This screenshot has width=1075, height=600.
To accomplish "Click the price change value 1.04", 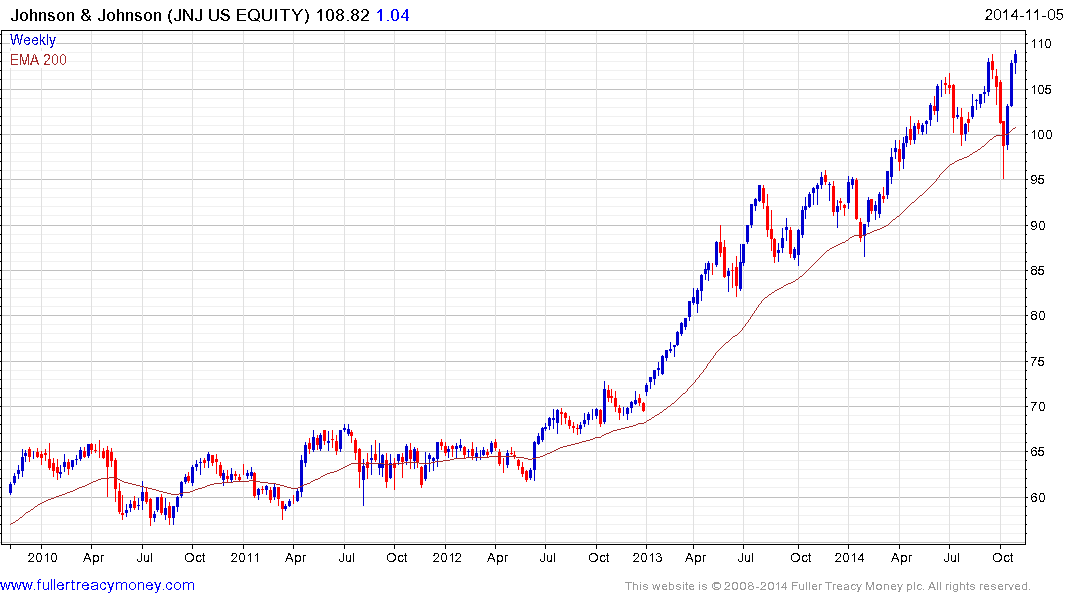I will pos(393,15).
